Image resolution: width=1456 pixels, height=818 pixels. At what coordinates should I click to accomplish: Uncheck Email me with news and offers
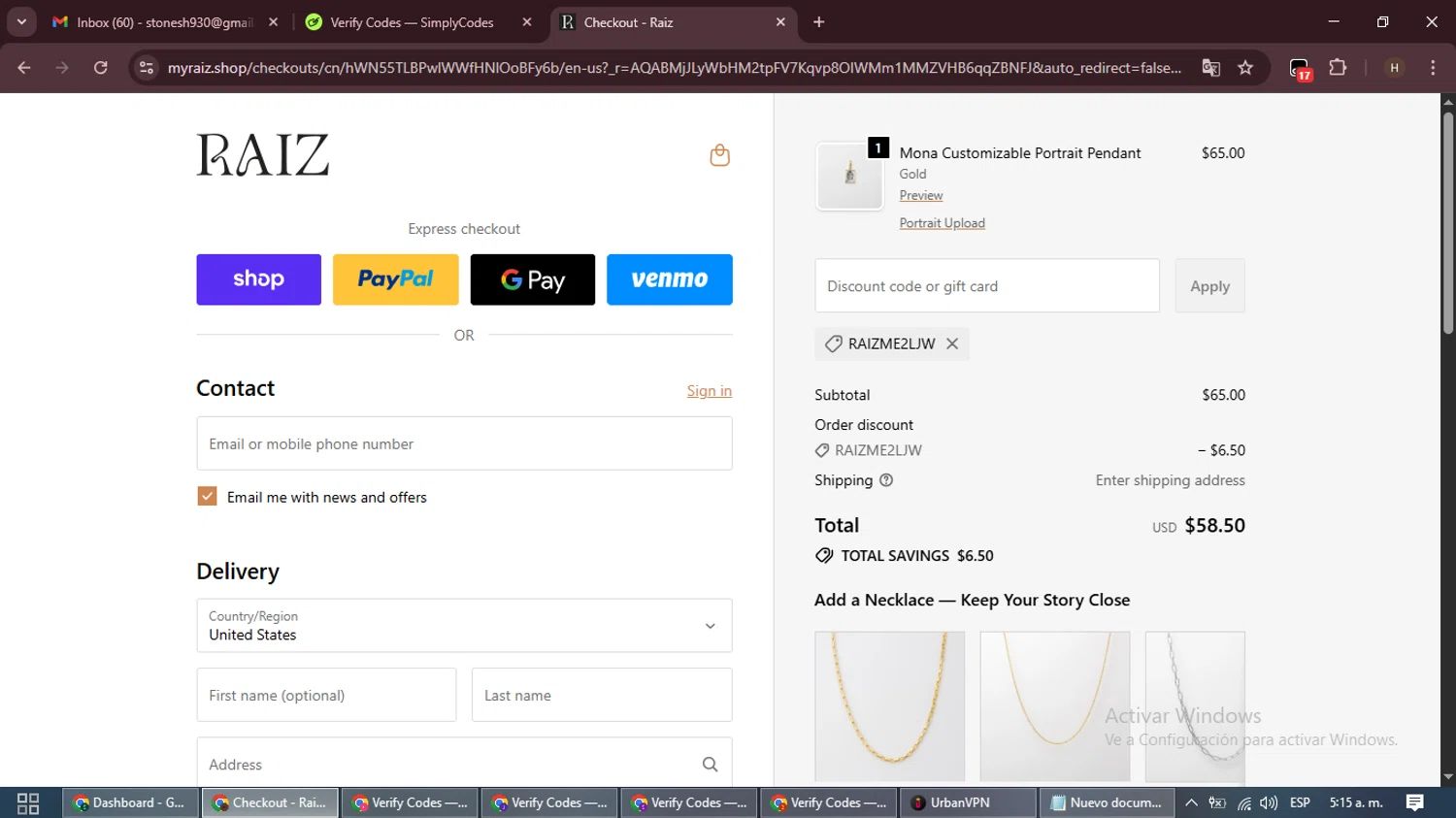click(x=207, y=497)
